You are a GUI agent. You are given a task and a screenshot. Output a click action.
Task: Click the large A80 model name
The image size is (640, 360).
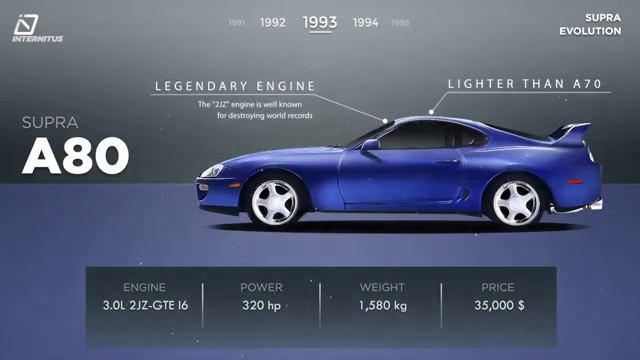point(76,156)
